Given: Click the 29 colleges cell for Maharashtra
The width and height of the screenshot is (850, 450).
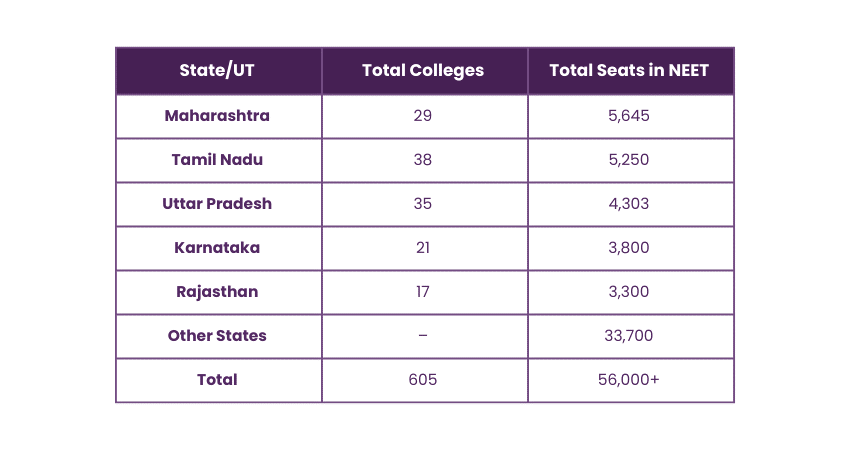Looking at the screenshot, I should [x=423, y=115].
